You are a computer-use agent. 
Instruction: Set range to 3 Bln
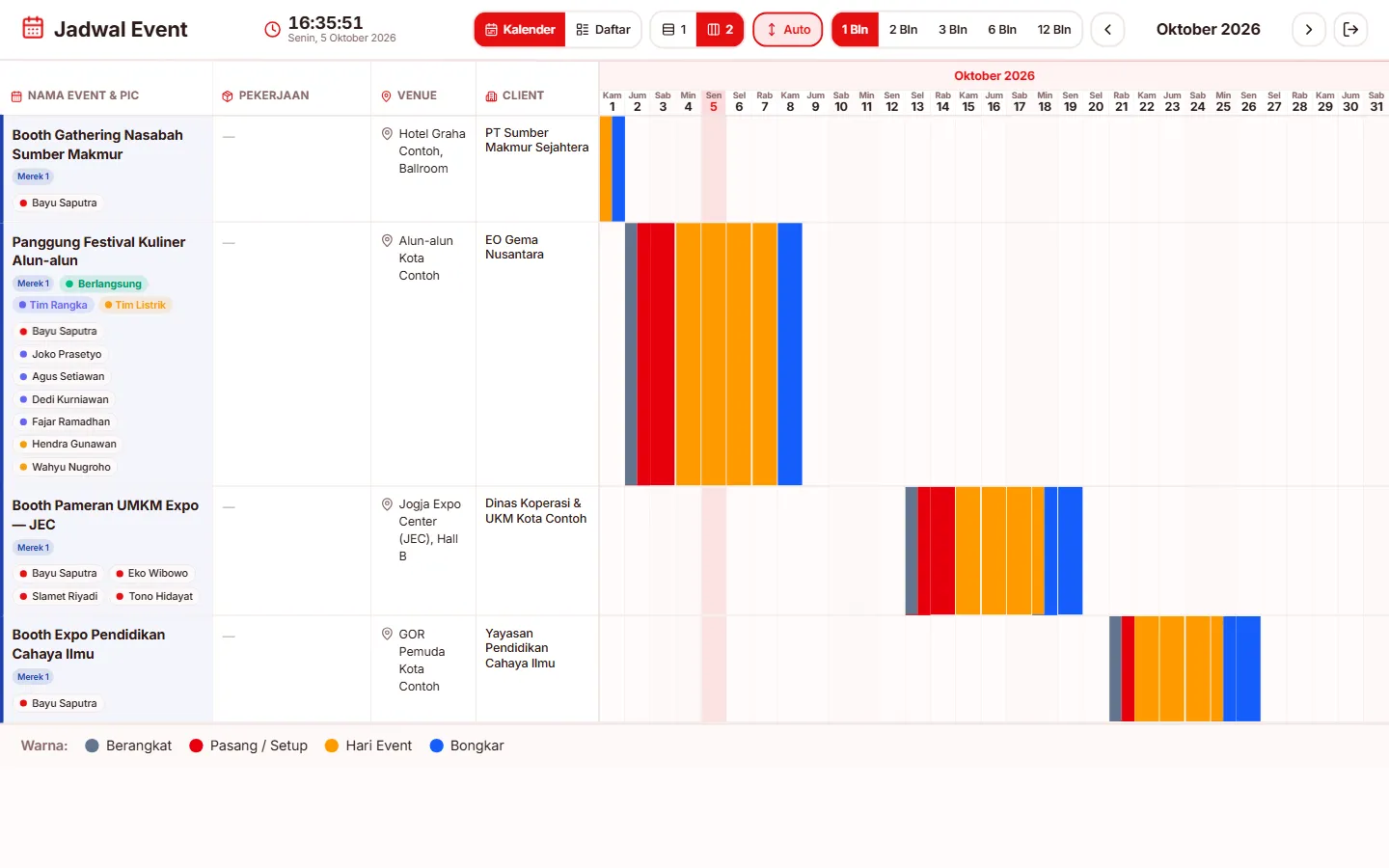pos(953,30)
